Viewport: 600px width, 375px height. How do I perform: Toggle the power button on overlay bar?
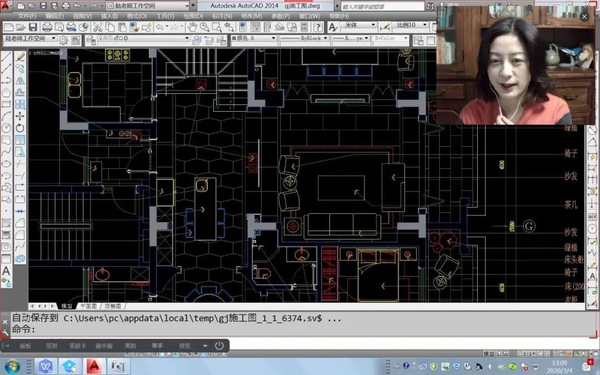click(219, 346)
